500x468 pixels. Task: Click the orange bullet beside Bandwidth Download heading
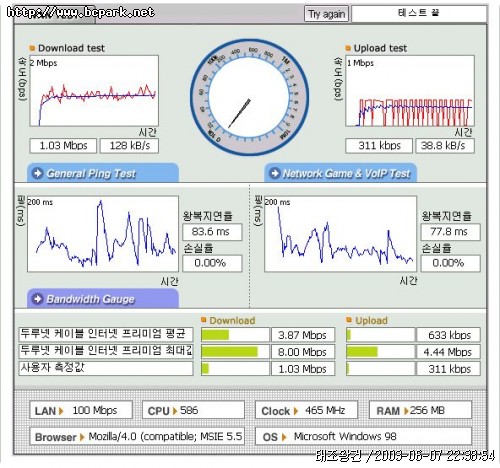tap(204, 320)
